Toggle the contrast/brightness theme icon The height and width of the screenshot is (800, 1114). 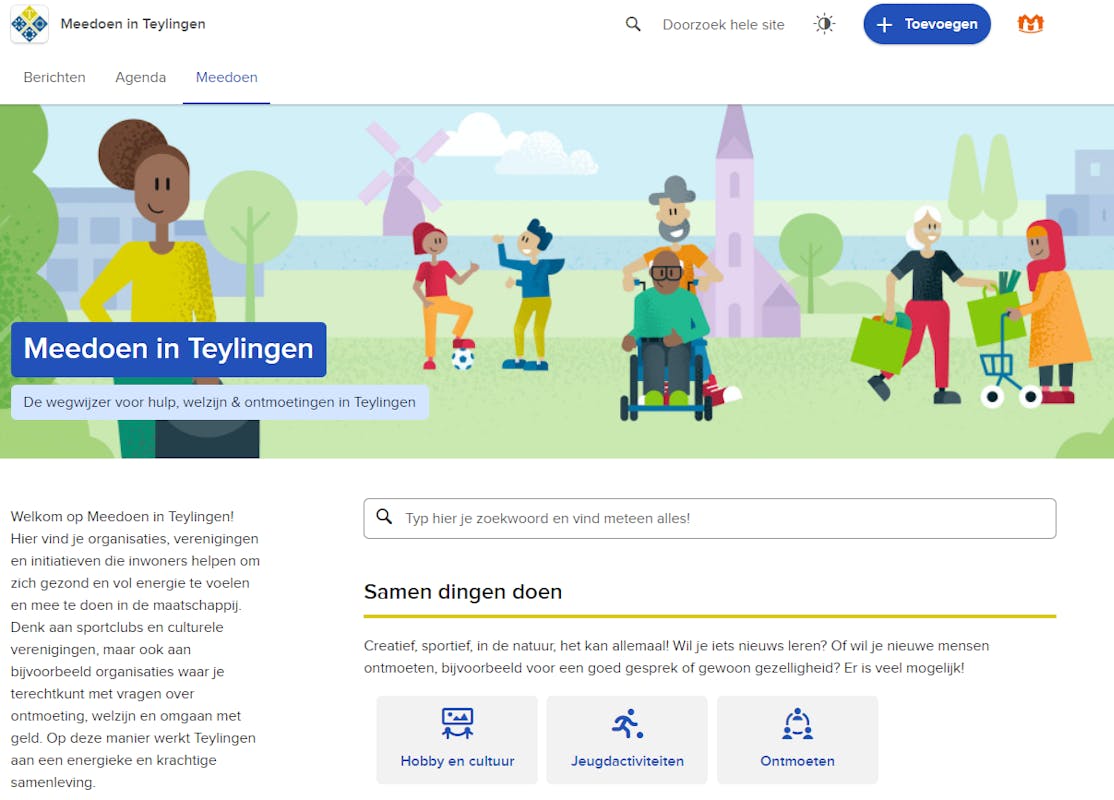point(823,24)
